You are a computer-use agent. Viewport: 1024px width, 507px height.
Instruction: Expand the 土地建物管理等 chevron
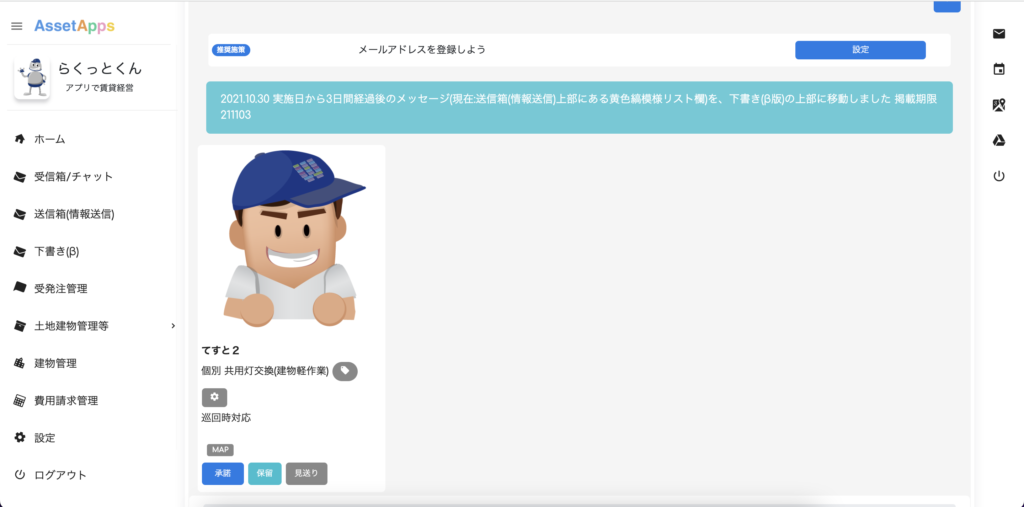pyautogui.click(x=173, y=325)
